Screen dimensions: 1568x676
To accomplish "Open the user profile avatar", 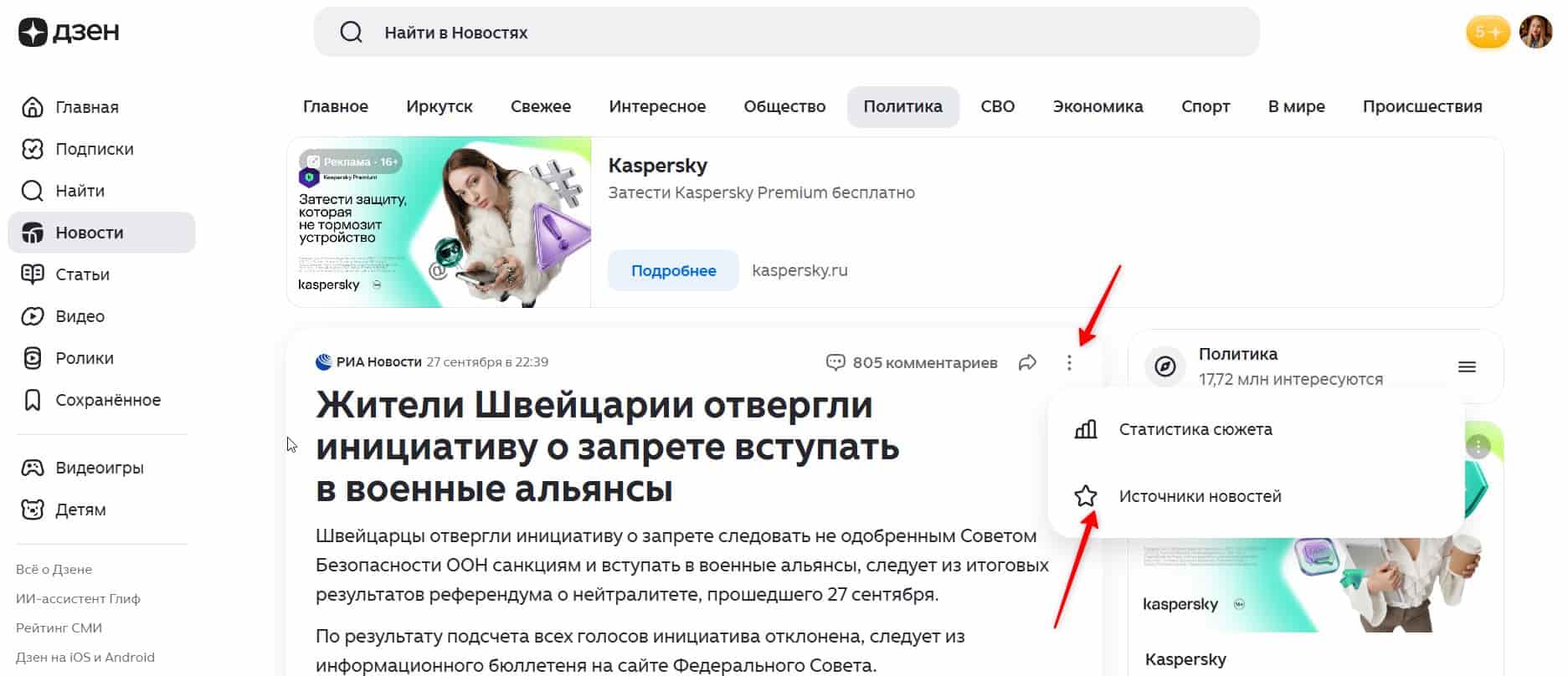I will tap(1535, 33).
